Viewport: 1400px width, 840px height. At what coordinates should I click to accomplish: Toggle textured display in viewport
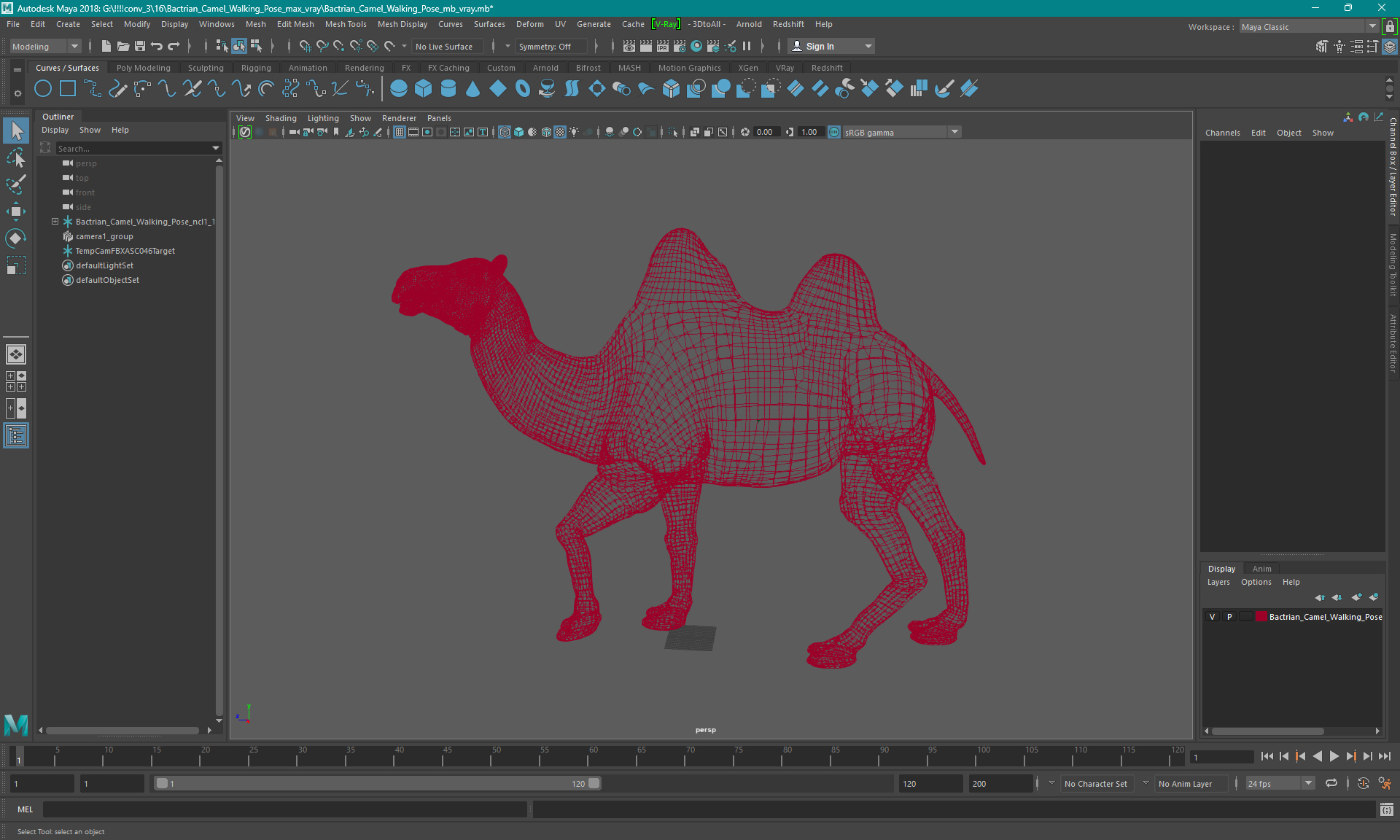coord(560,133)
